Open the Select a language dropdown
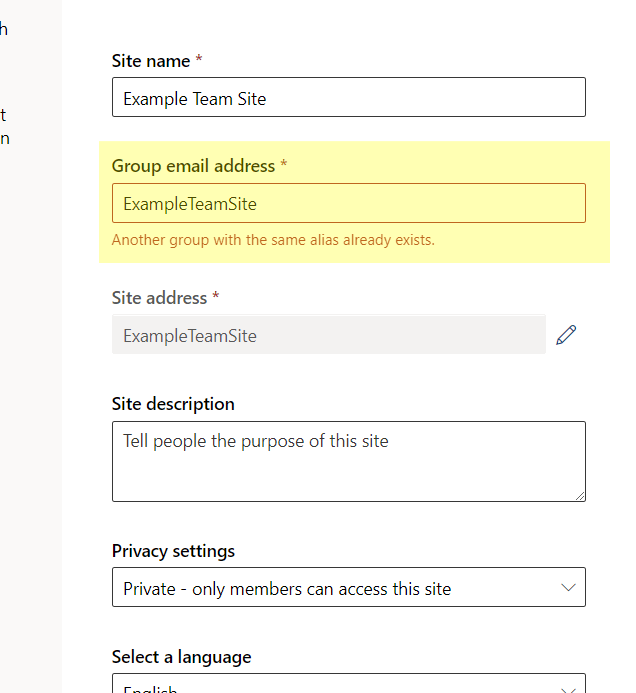The width and height of the screenshot is (636, 693). (x=349, y=683)
